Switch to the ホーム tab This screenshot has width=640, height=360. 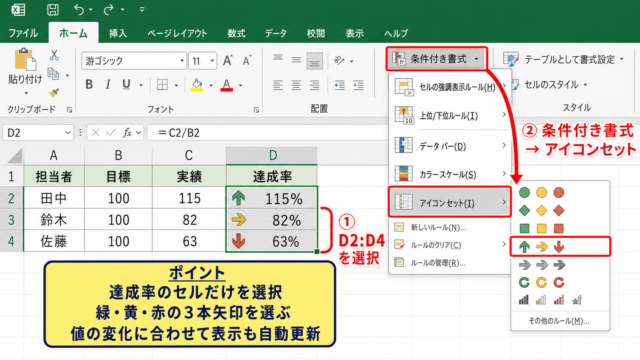pyautogui.click(x=73, y=33)
